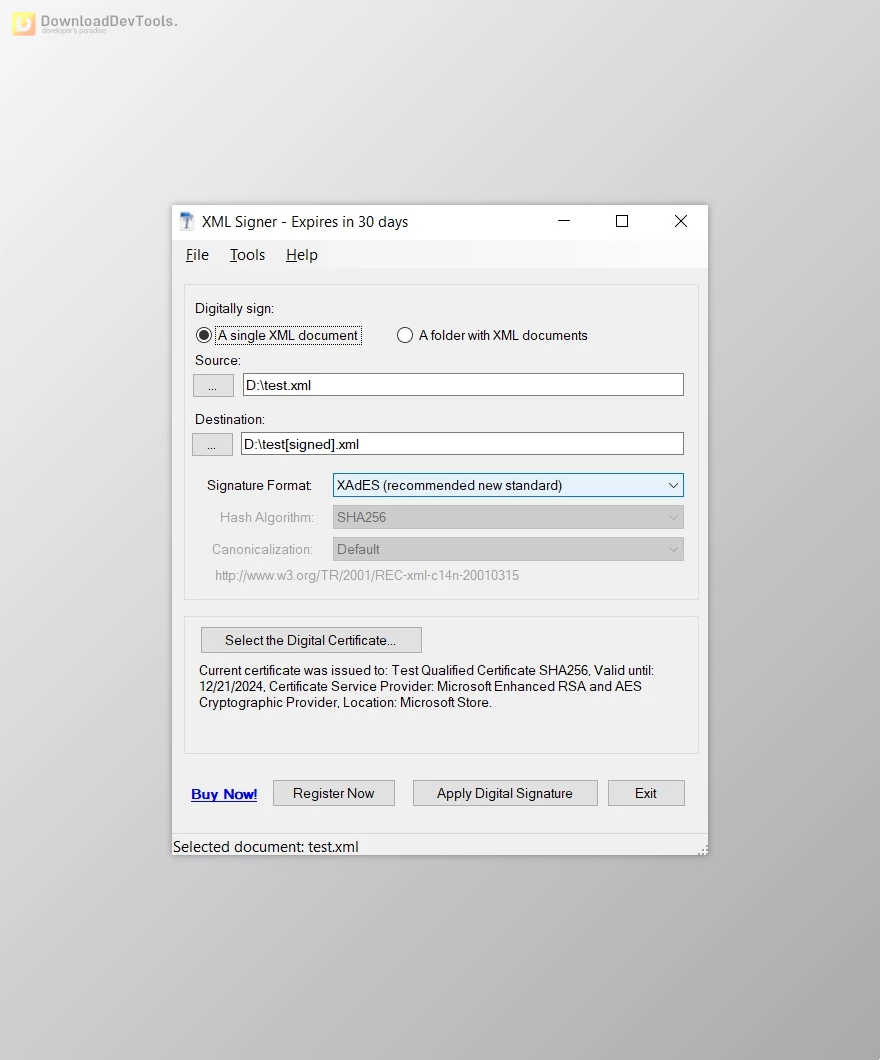The image size is (880, 1060).
Task: Click the current certificate description text
Action: (426, 686)
